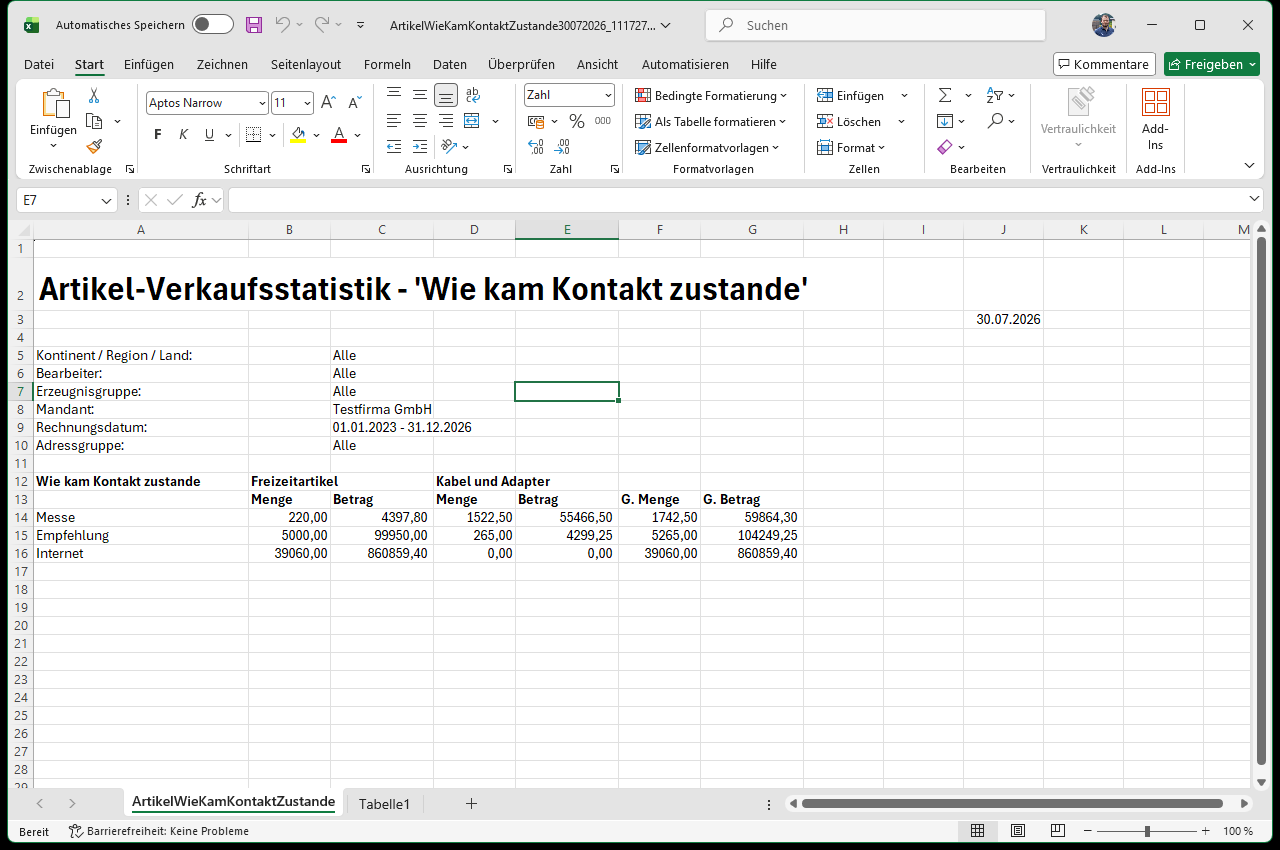Click the increase decimal places icon
This screenshot has width=1280, height=850.
536,147
